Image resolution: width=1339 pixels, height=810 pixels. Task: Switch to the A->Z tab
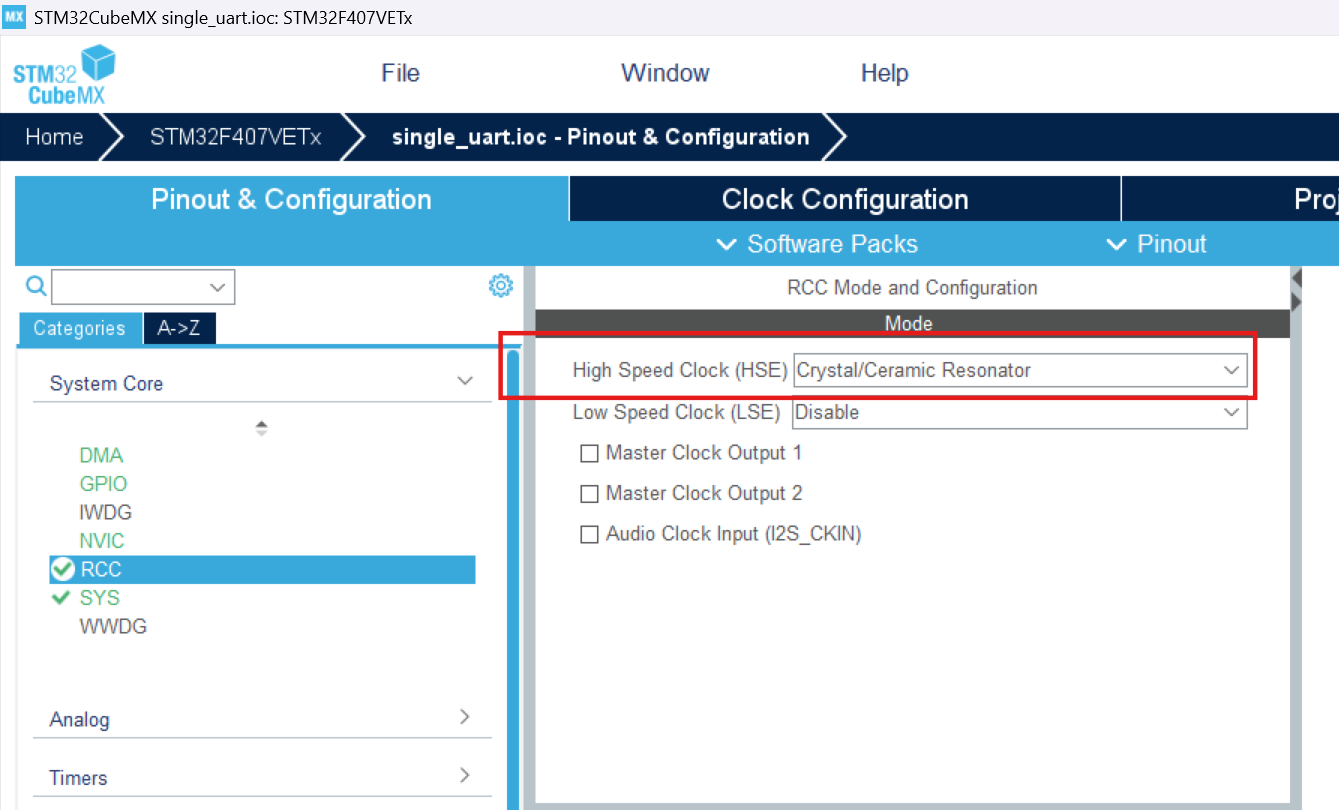(180, 329)
